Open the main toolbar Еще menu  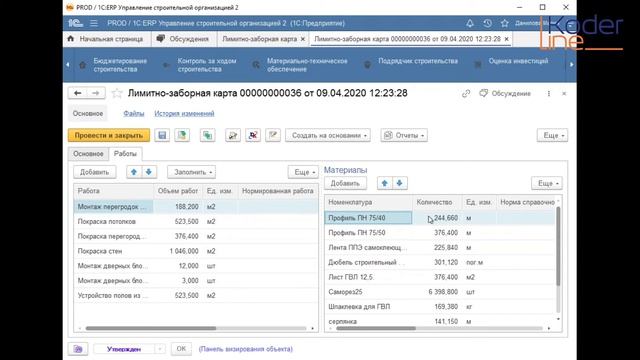coord(552,135)
